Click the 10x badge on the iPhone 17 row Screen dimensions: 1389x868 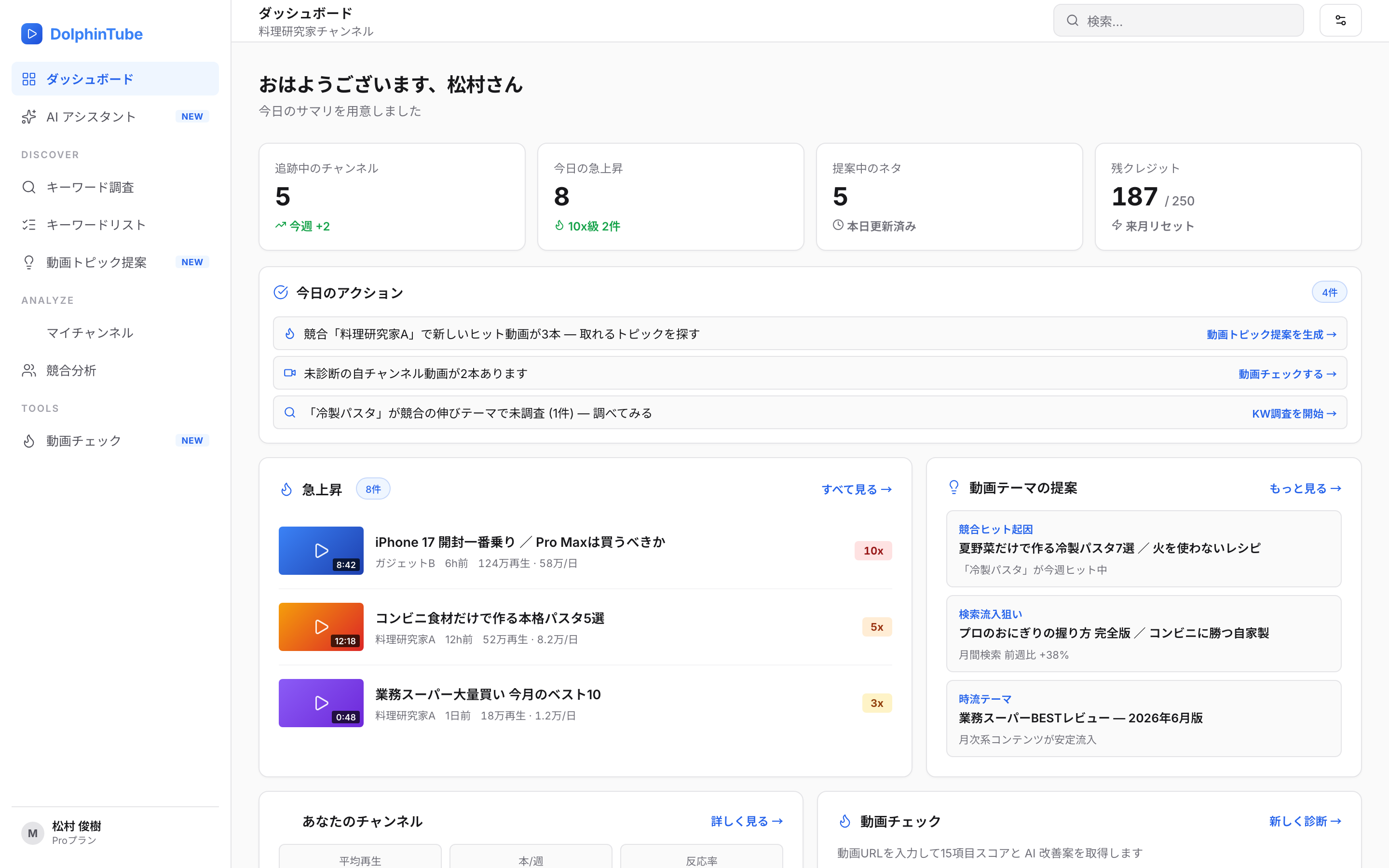(873, 551)
